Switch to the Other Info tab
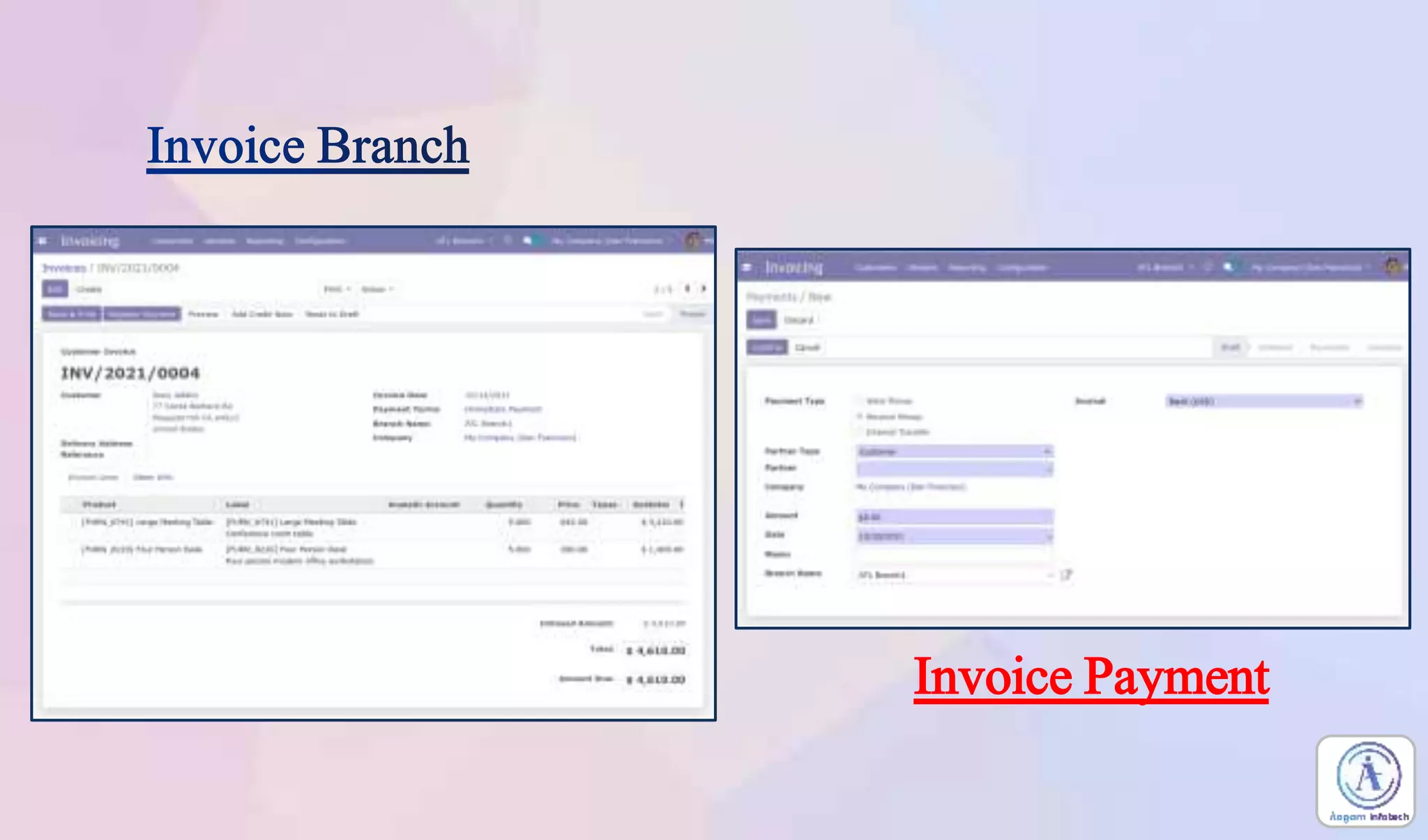 (153, 478)
